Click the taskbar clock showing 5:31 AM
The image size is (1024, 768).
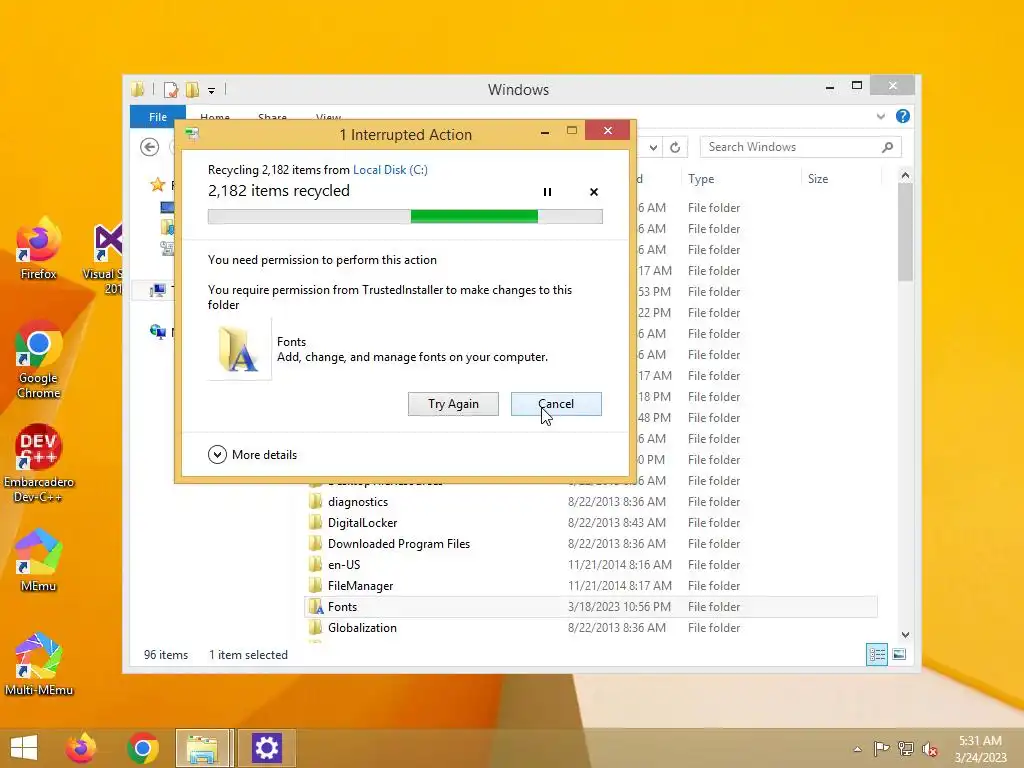coord(980,749)
